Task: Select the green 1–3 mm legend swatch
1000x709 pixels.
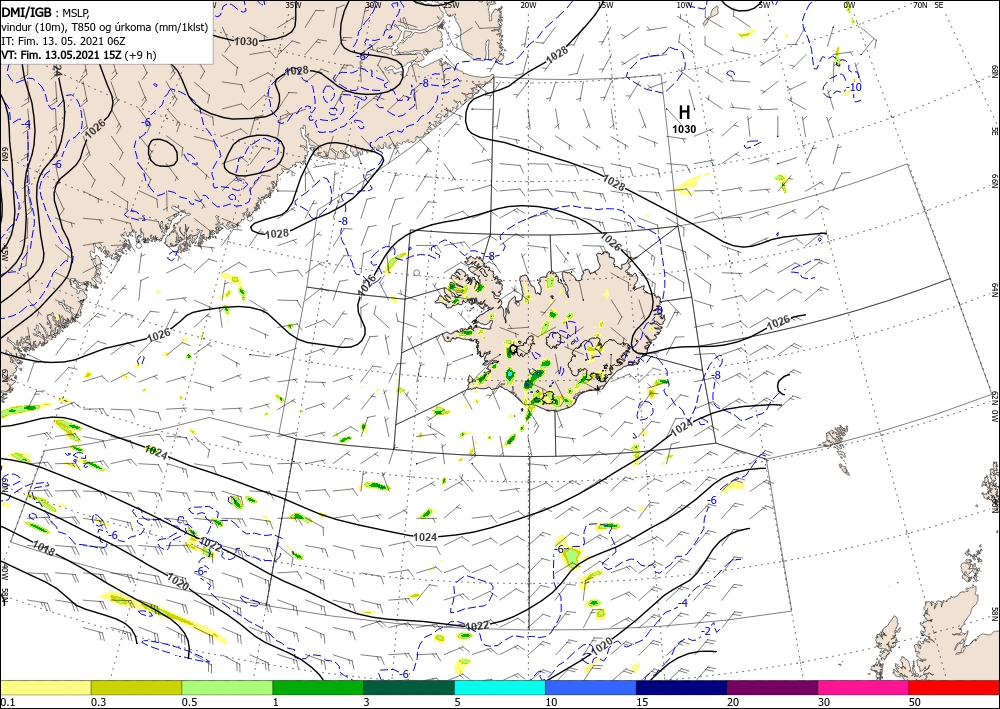Action: coord(318,687)
